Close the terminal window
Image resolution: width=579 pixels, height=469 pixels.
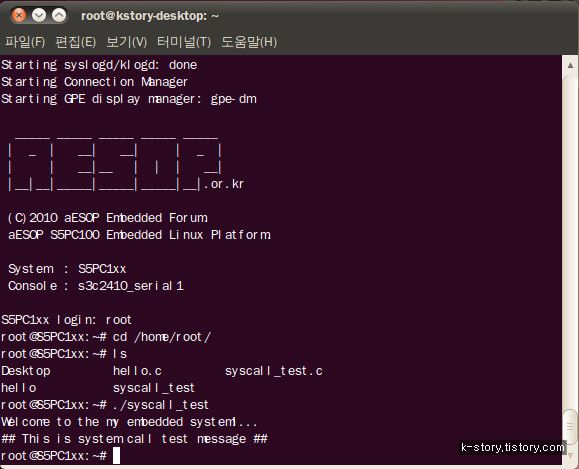tap(18, 16)
